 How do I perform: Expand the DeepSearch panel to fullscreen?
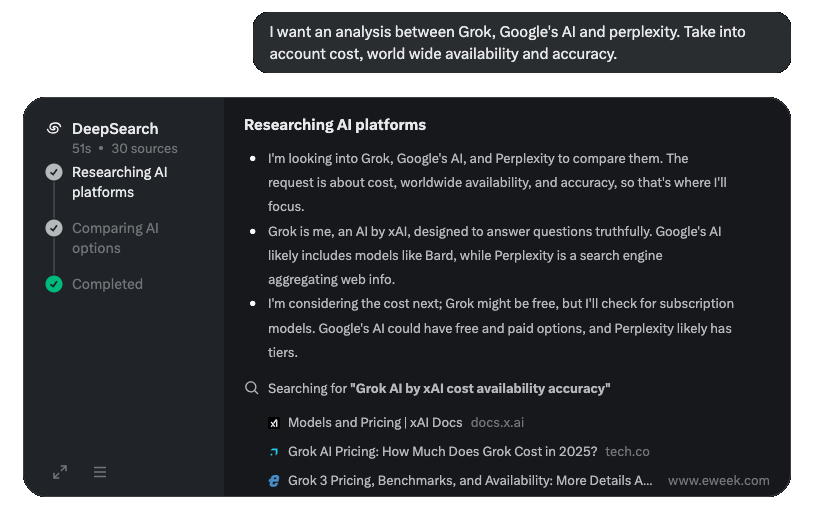(60, 472)
